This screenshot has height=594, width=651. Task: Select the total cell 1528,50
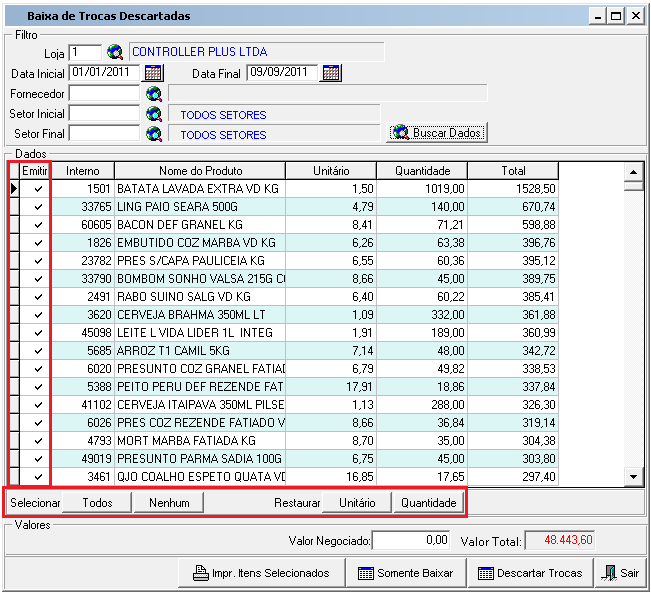513,189
